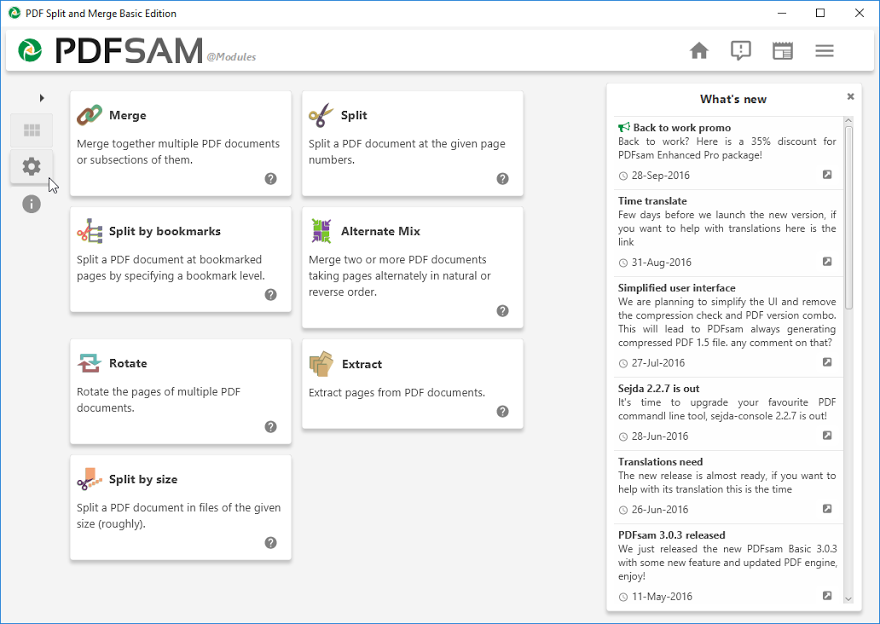Image resolution: width=880 pixels, height=624 pixels.
Task: Open the Split by bookmarks module
Action: click(181, 259)
